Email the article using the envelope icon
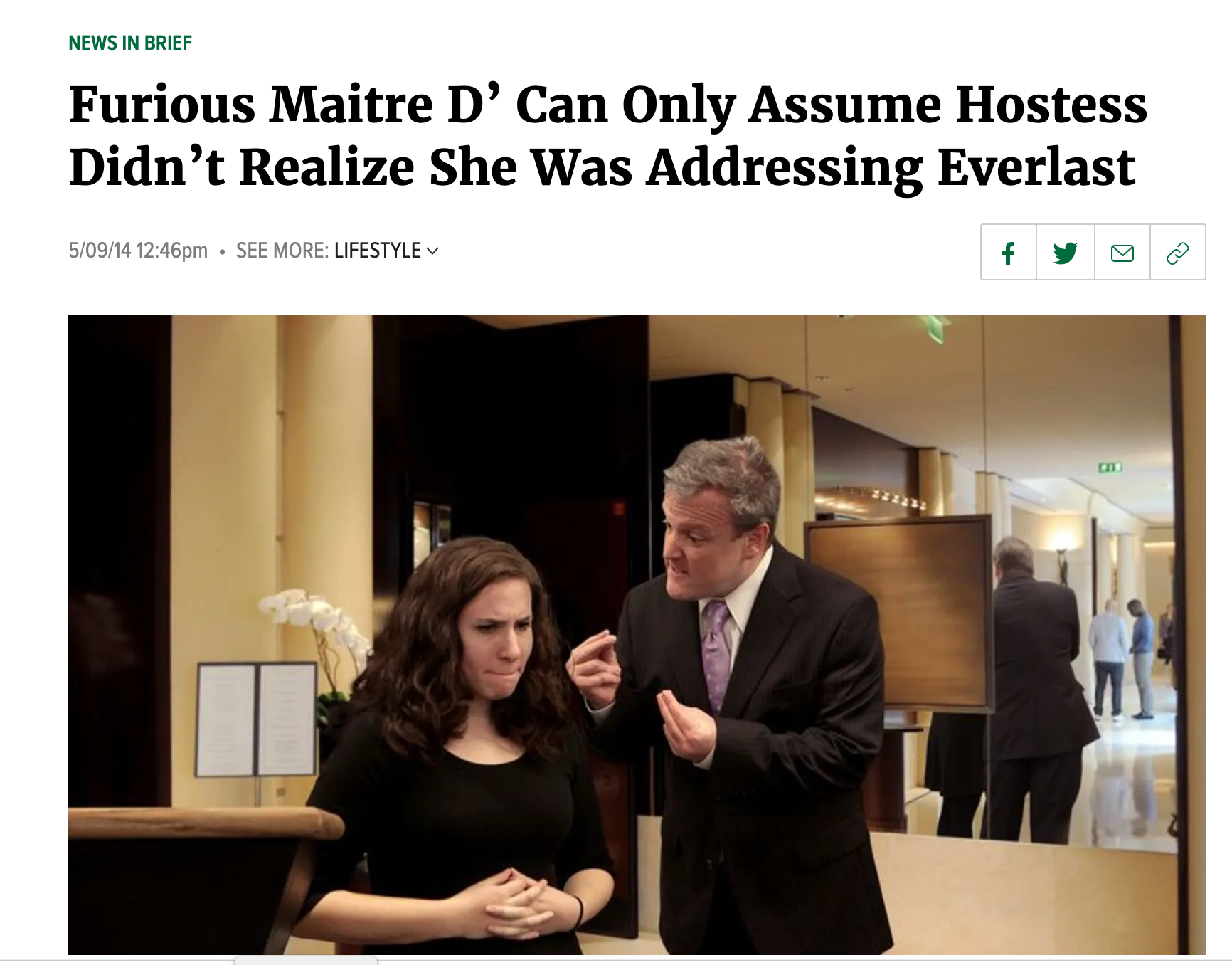The width and height of the screenshot is (1232, 965). (1122, 252)
